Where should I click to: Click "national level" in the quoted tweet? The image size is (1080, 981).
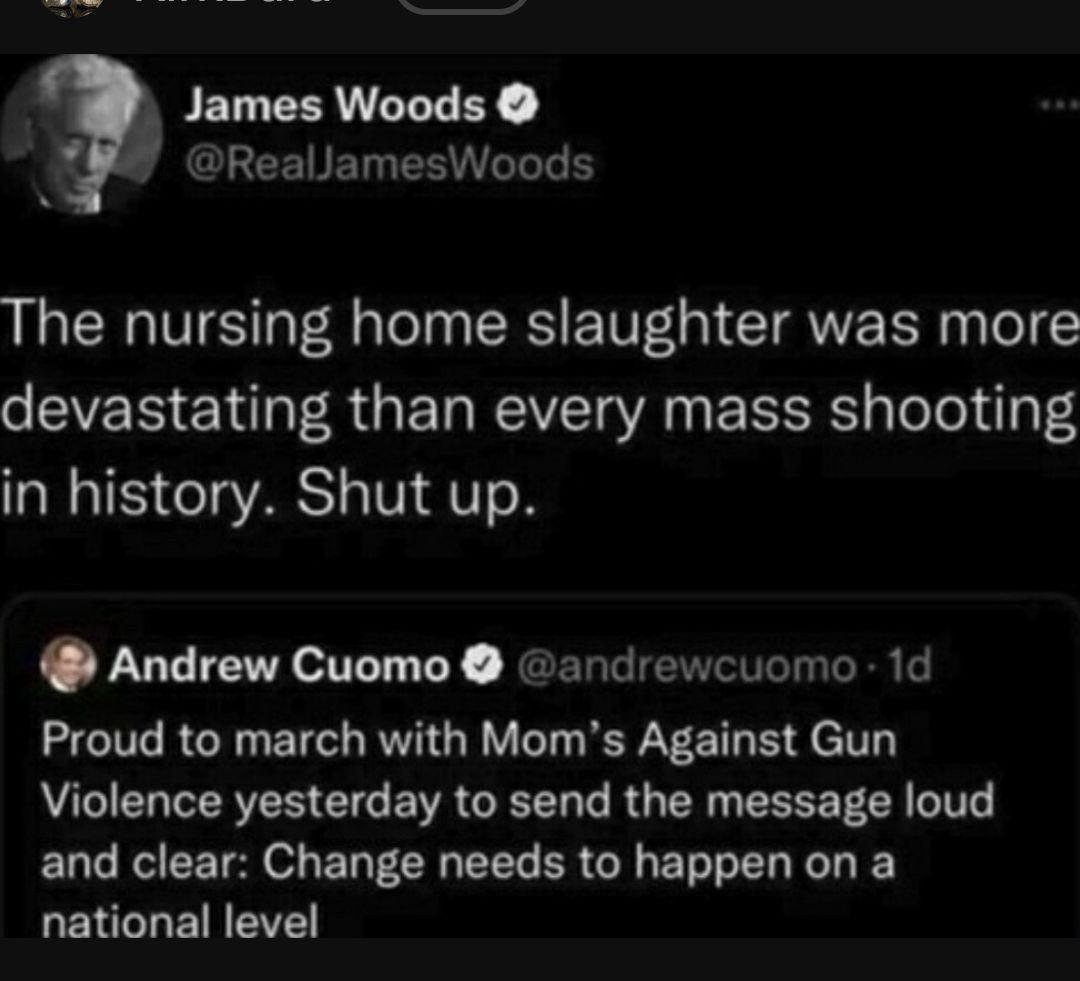coord(180,920)
